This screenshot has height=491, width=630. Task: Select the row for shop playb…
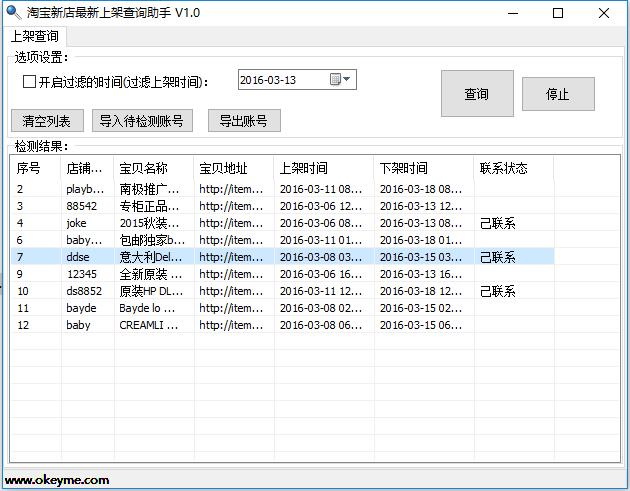click(283, 189)
